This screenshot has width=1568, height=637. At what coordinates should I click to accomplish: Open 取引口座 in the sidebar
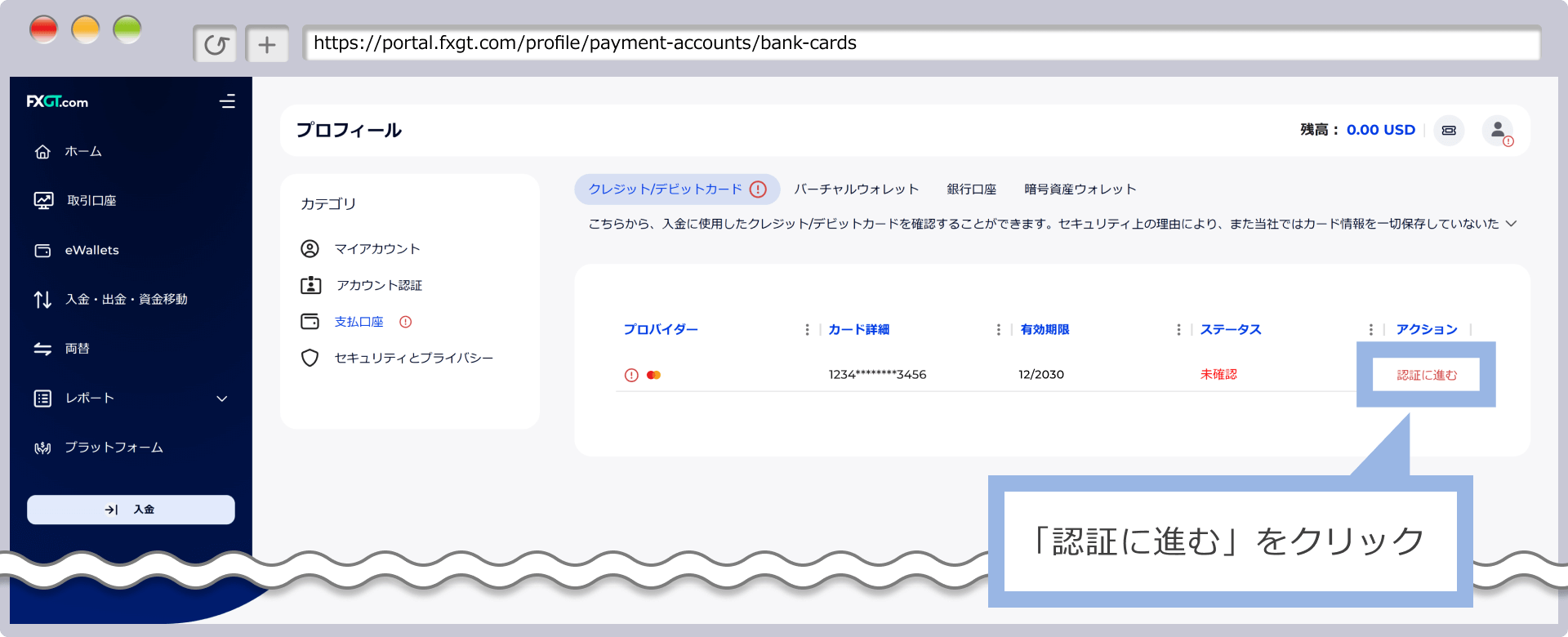[91, 201]
